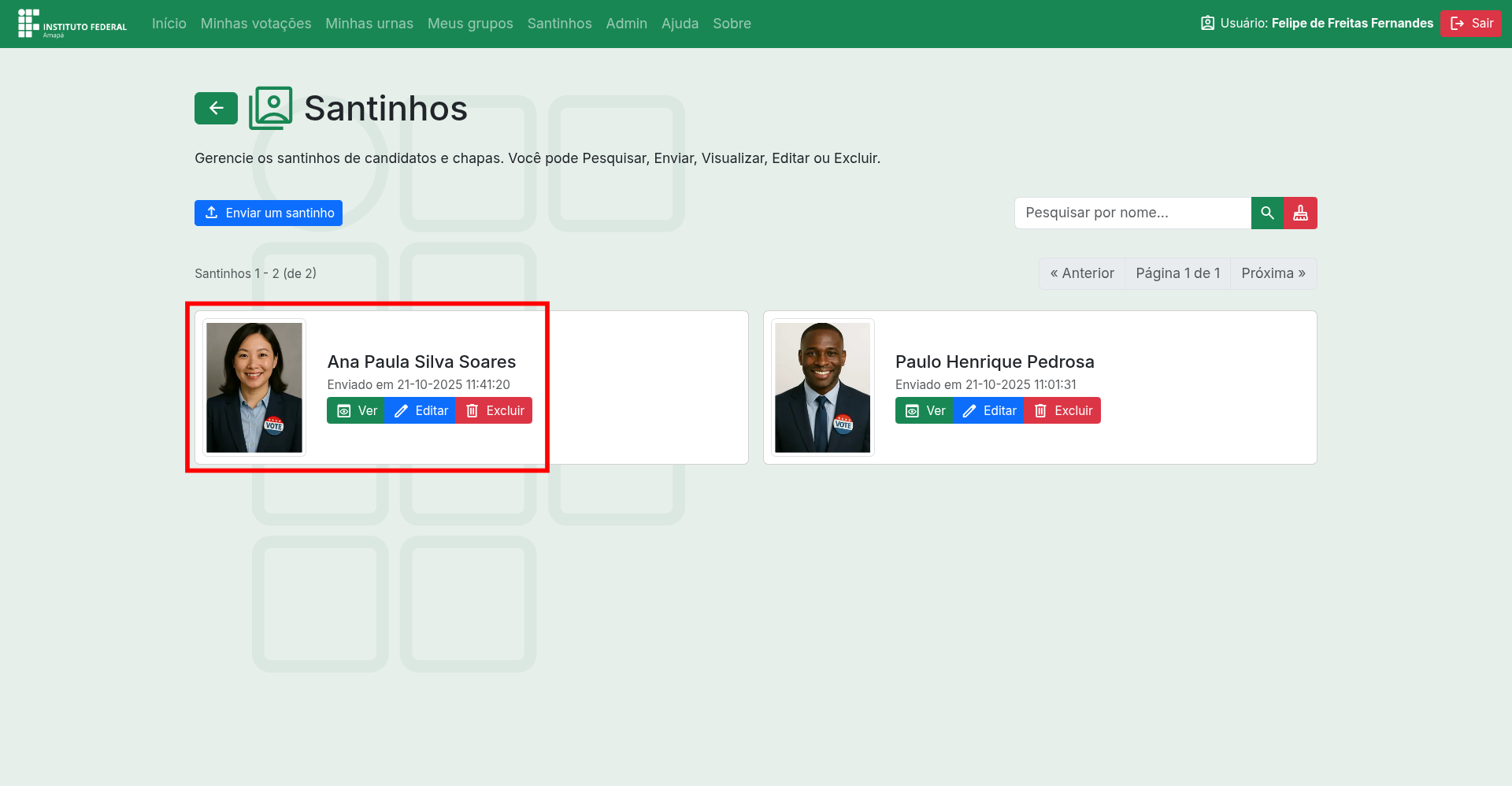Image resolution: width=1512 pixels, height=786 pixels.
Task: View Ana Paula Silva Soares santinho
Action: coord(356,411)
